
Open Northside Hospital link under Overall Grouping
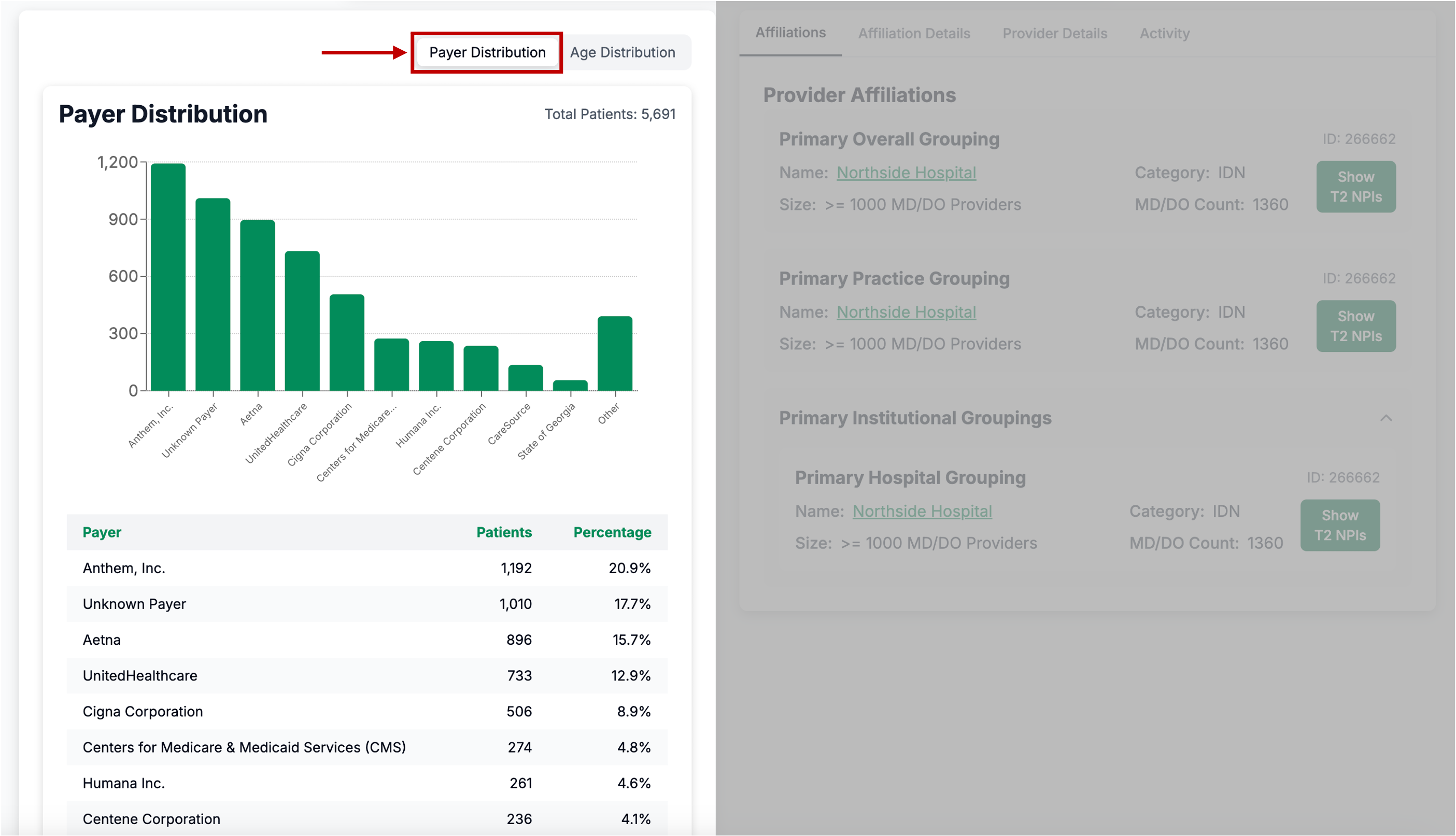tap(906, 172)
